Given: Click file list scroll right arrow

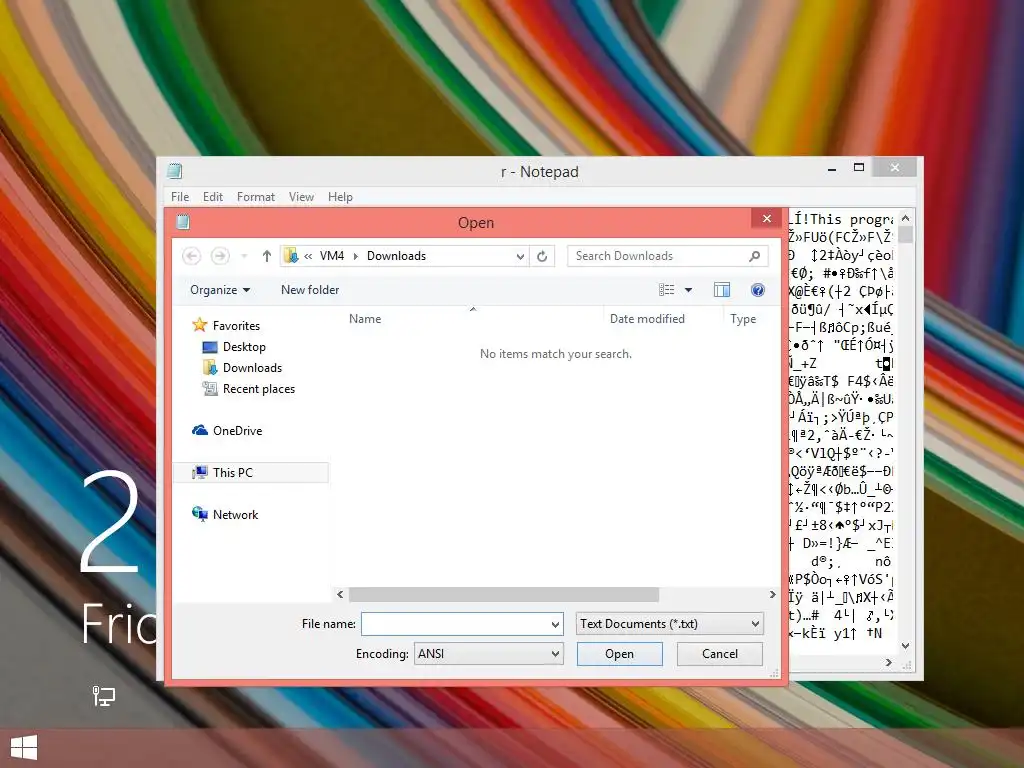Looking at the screenshot, I should (x=772, y=594).
